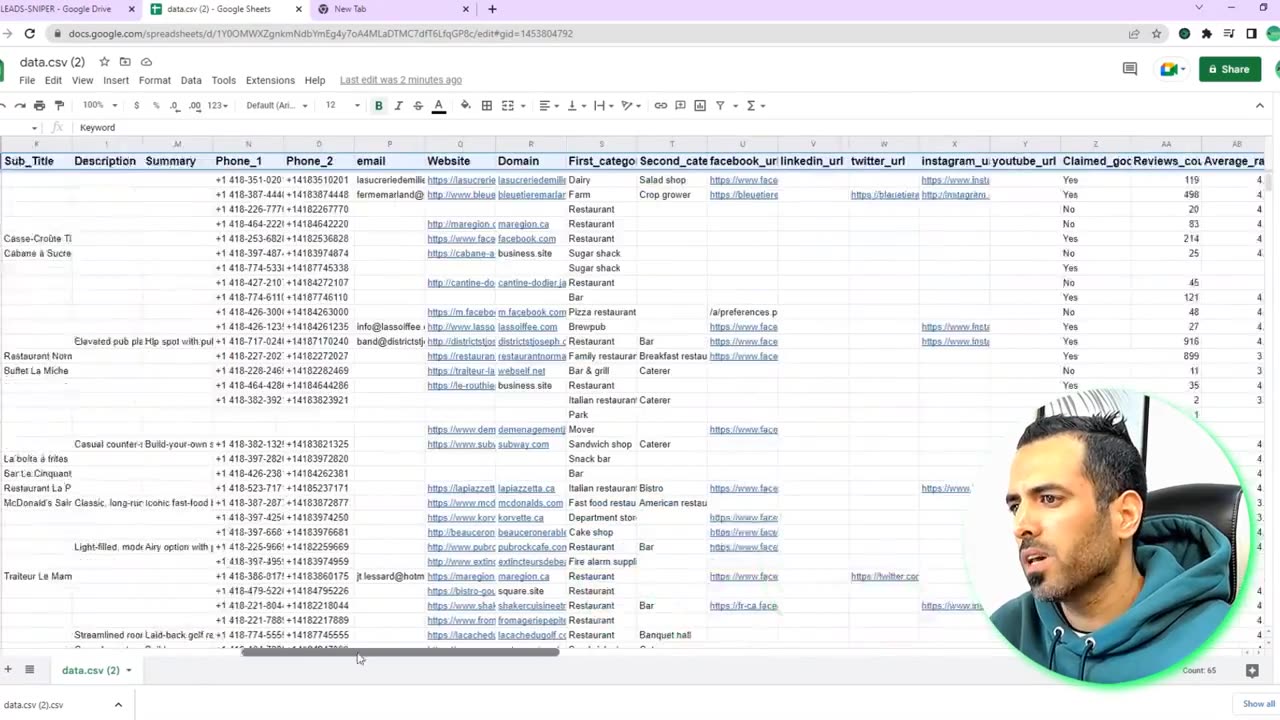Print the spreadsheet with the printer icon
Viewport: 1280px width, 720px height.
tap(39, 105)
